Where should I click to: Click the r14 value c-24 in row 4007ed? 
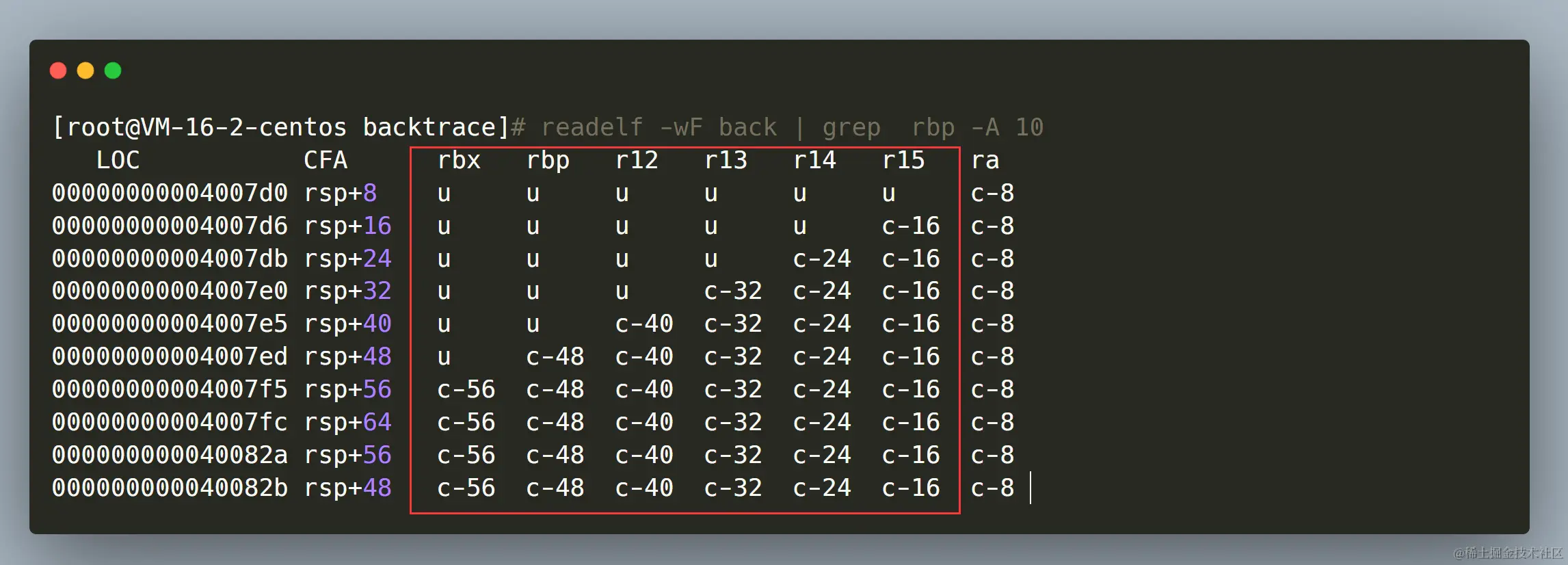[822, 356]
